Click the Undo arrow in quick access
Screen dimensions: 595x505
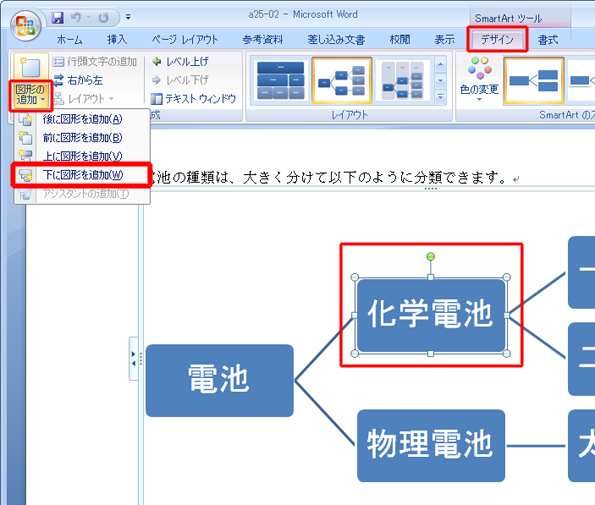pyautogui.click(x=76, y=17)
